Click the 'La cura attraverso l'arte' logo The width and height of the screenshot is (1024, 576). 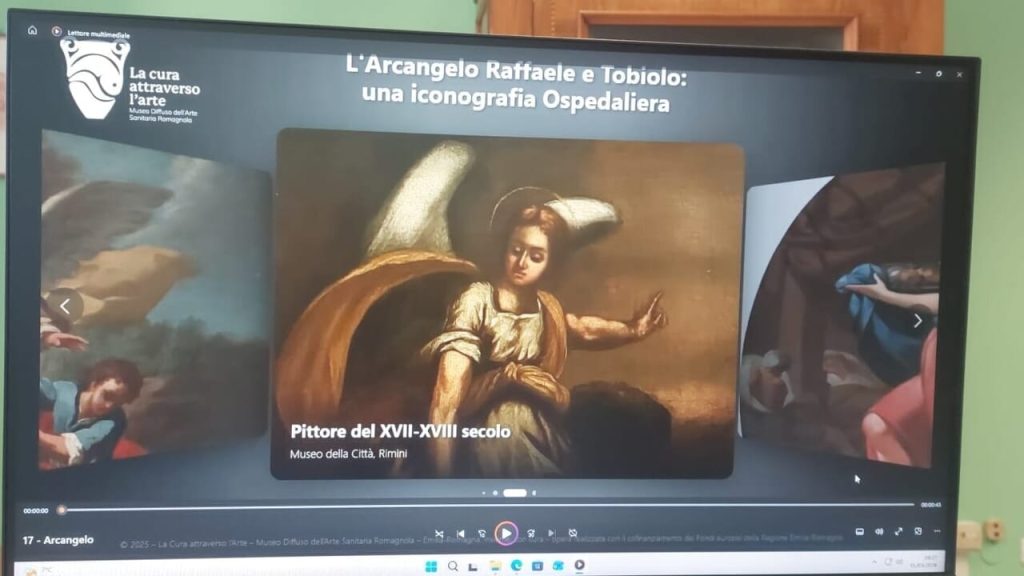(x=129, y=80)
